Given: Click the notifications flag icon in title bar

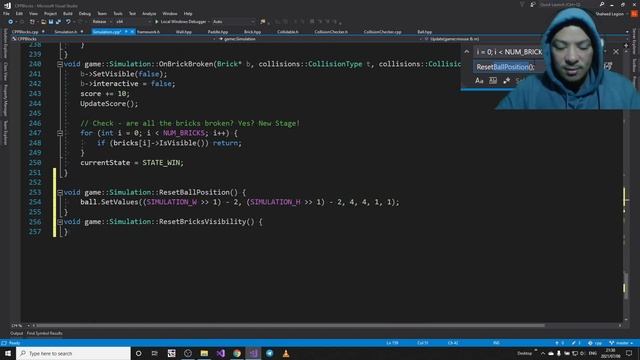Looking at the screenshot, I should [522, 4].
